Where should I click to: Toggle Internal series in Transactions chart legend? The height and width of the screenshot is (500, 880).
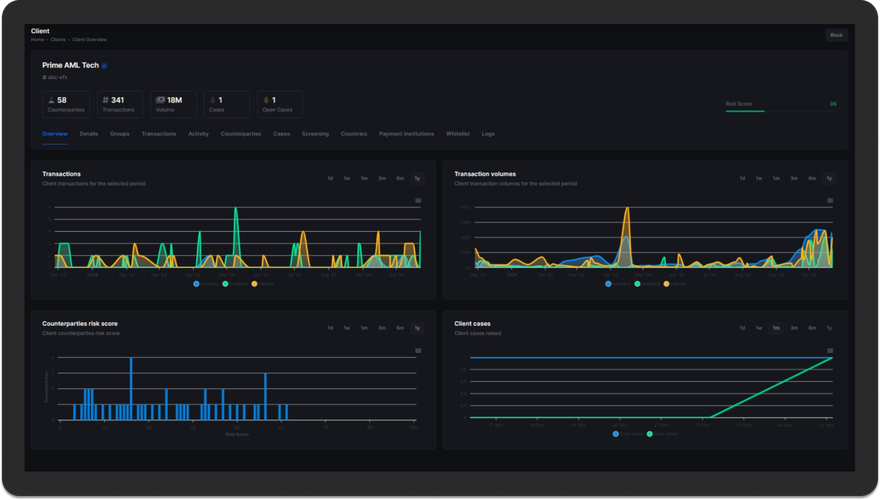(263, 284)
